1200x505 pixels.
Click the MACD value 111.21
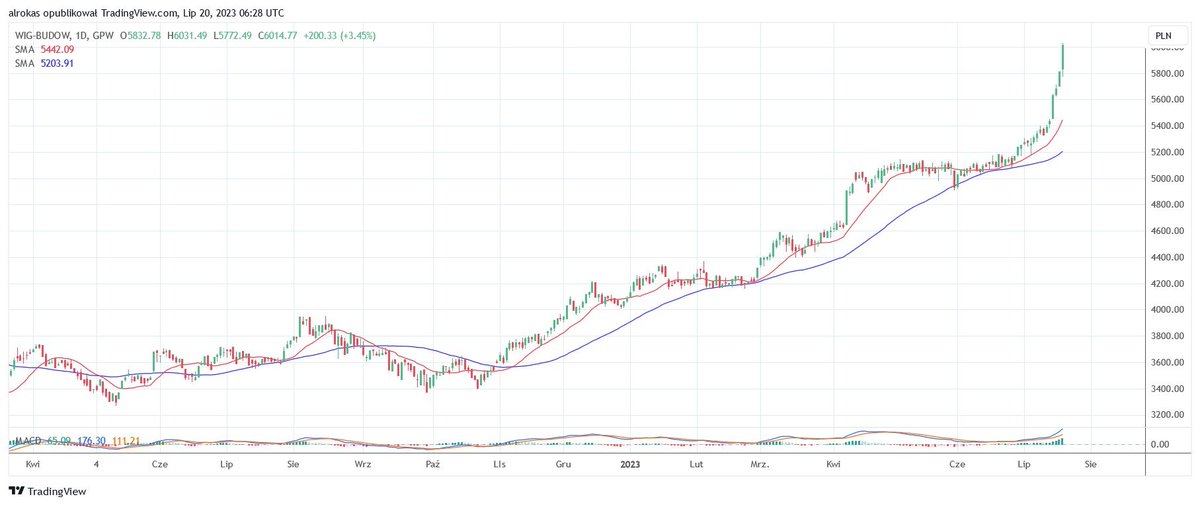click(126, 441)
